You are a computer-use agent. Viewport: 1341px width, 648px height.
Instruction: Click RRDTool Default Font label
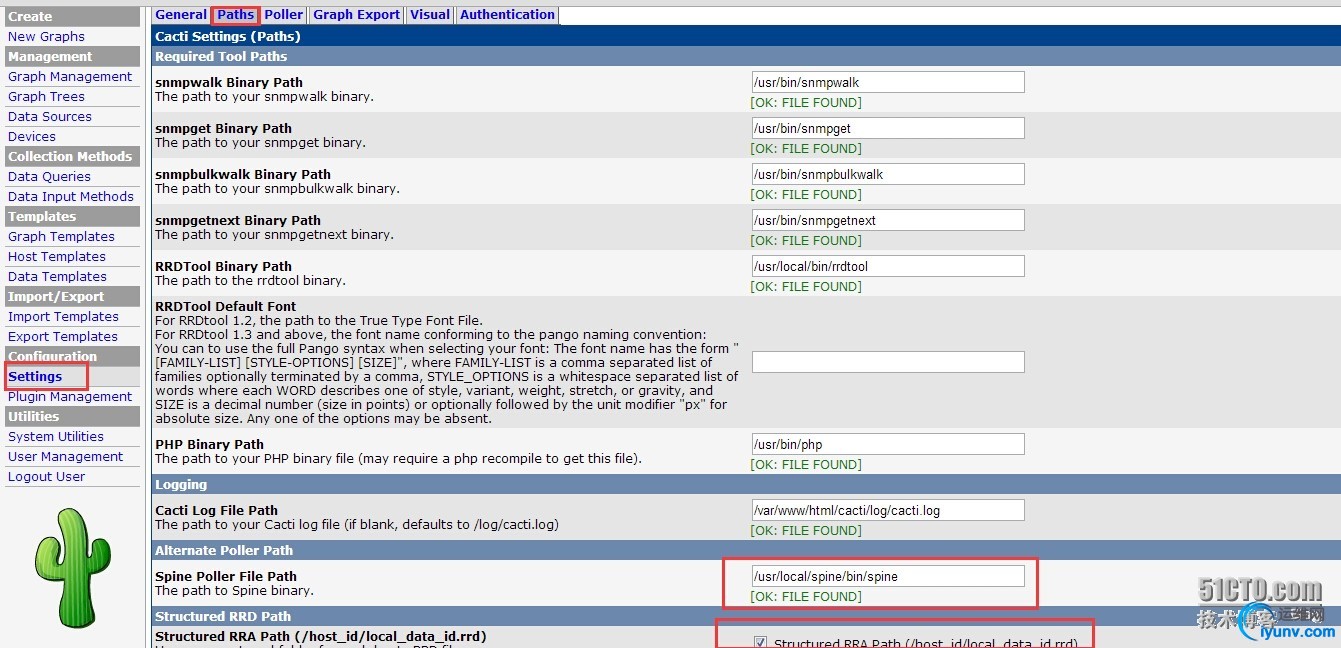pos(226,306)
